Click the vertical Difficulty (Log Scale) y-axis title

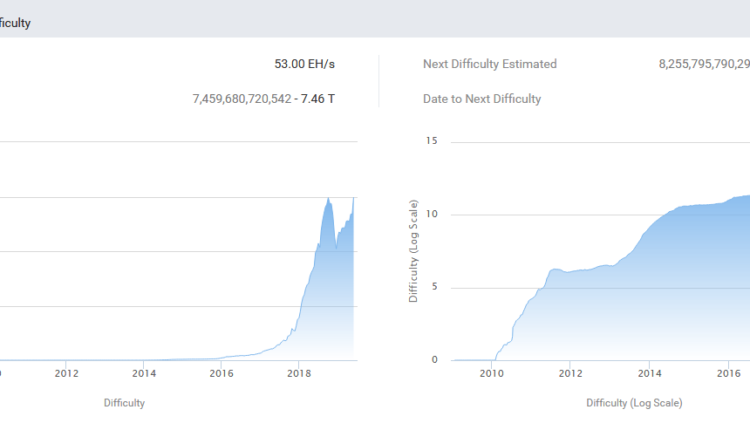[413, 251]
